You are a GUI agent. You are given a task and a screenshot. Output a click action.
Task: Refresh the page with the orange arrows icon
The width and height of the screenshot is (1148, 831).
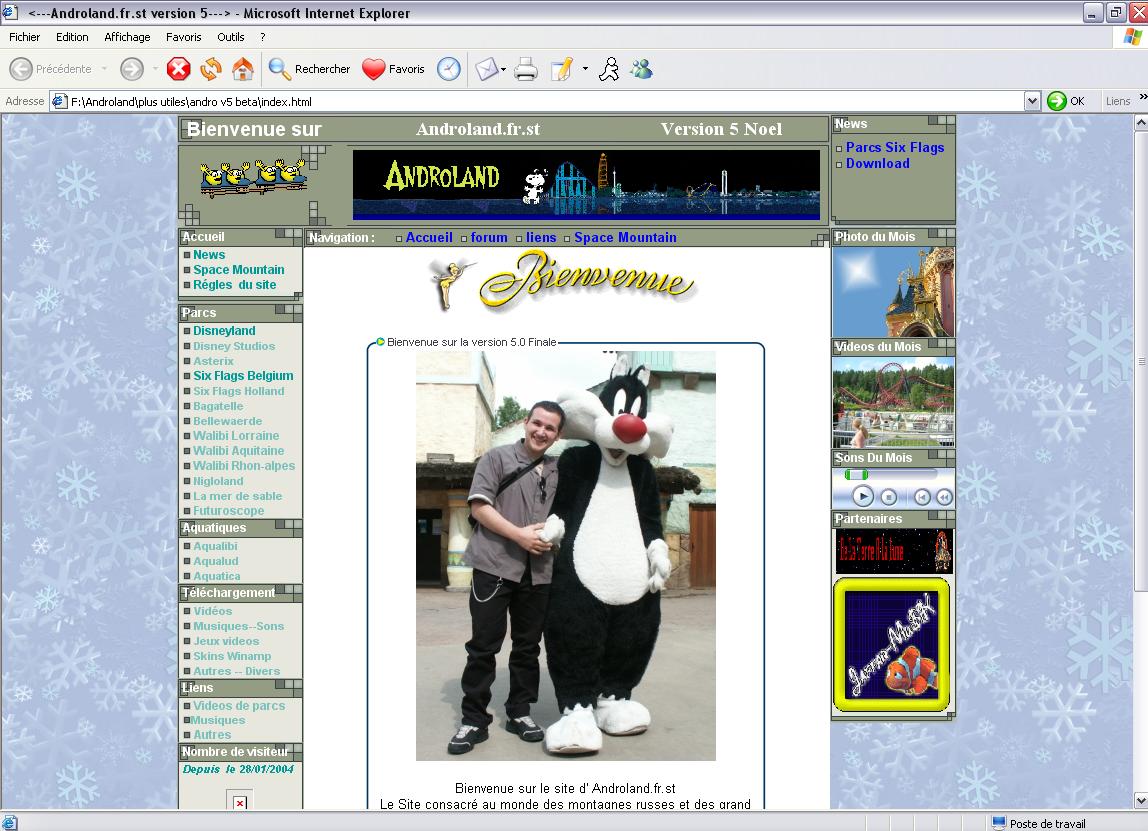(x=211, y=69)
